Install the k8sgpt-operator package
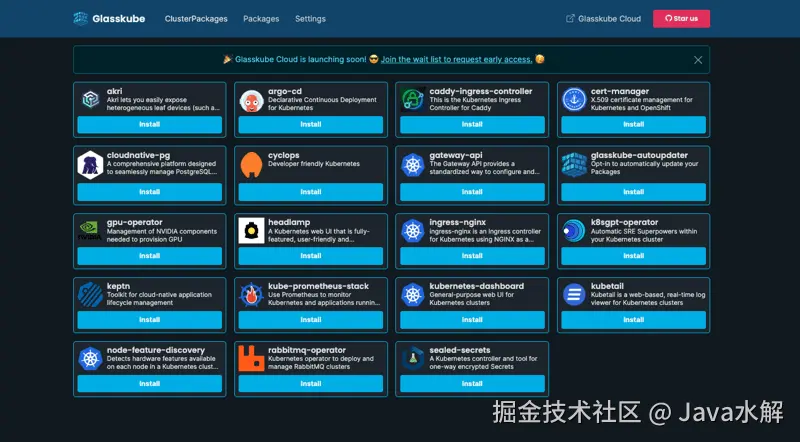This screenshot has width=800, height=442. [634, 256]
